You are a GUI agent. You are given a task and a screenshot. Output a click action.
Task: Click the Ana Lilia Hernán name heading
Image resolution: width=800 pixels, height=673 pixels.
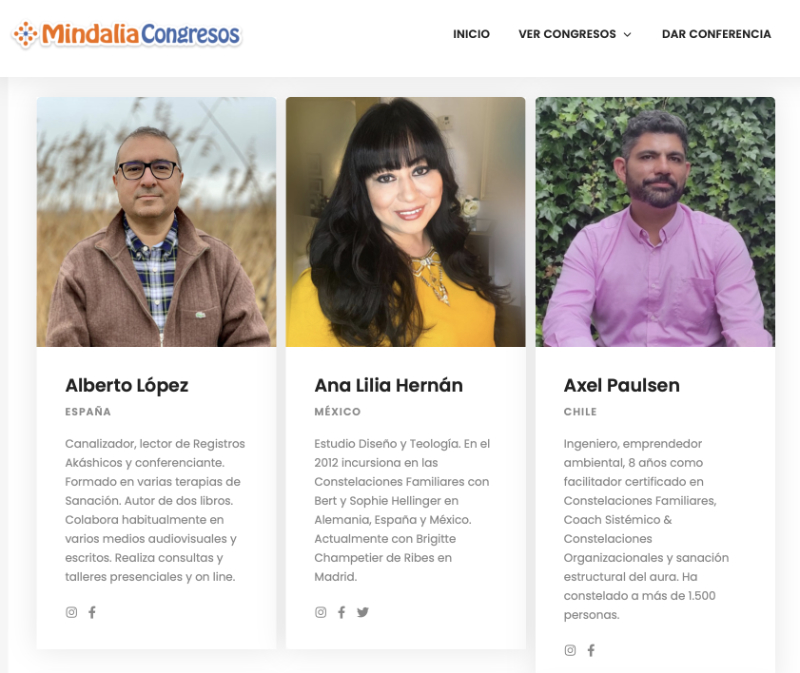click(x=389, y=385)
